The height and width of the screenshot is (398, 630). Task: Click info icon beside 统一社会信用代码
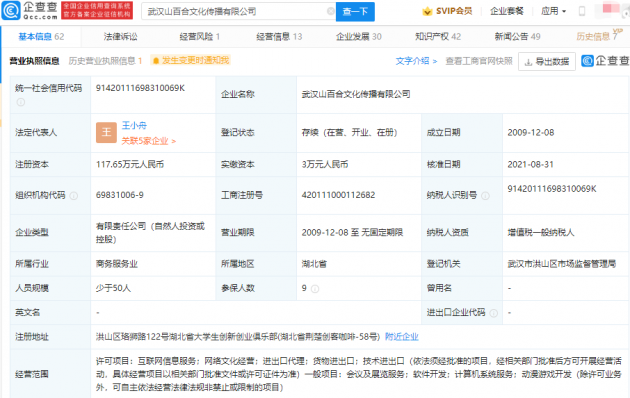point(20,102)
